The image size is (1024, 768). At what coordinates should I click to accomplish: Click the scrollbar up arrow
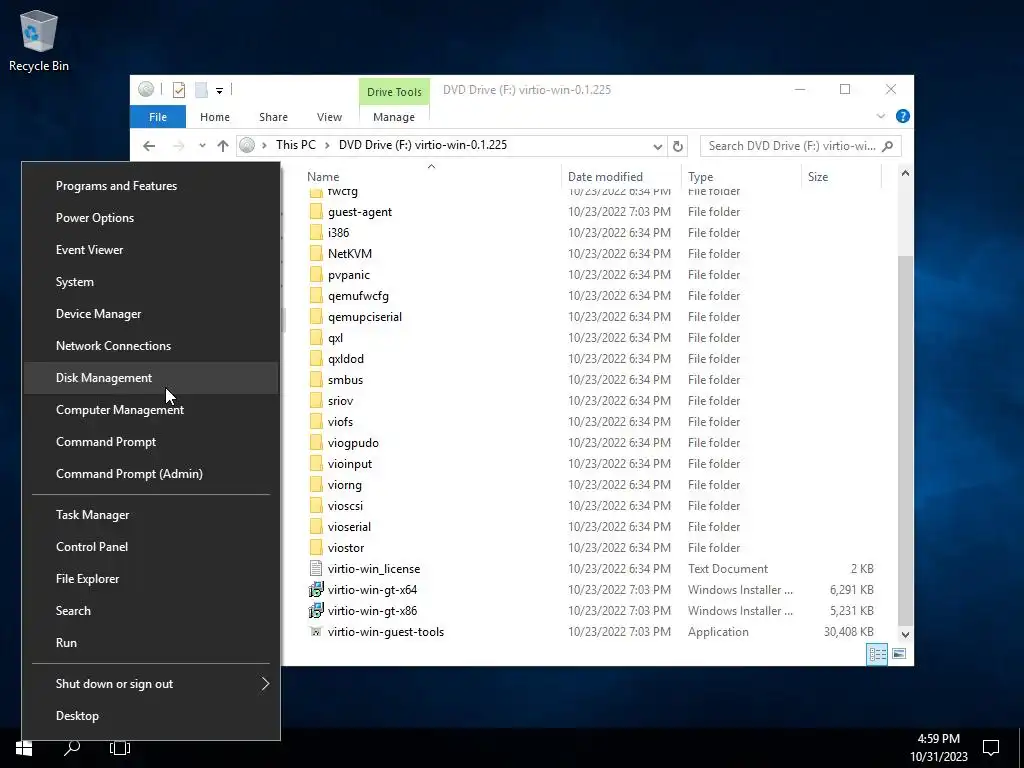(x=905, y=174)
